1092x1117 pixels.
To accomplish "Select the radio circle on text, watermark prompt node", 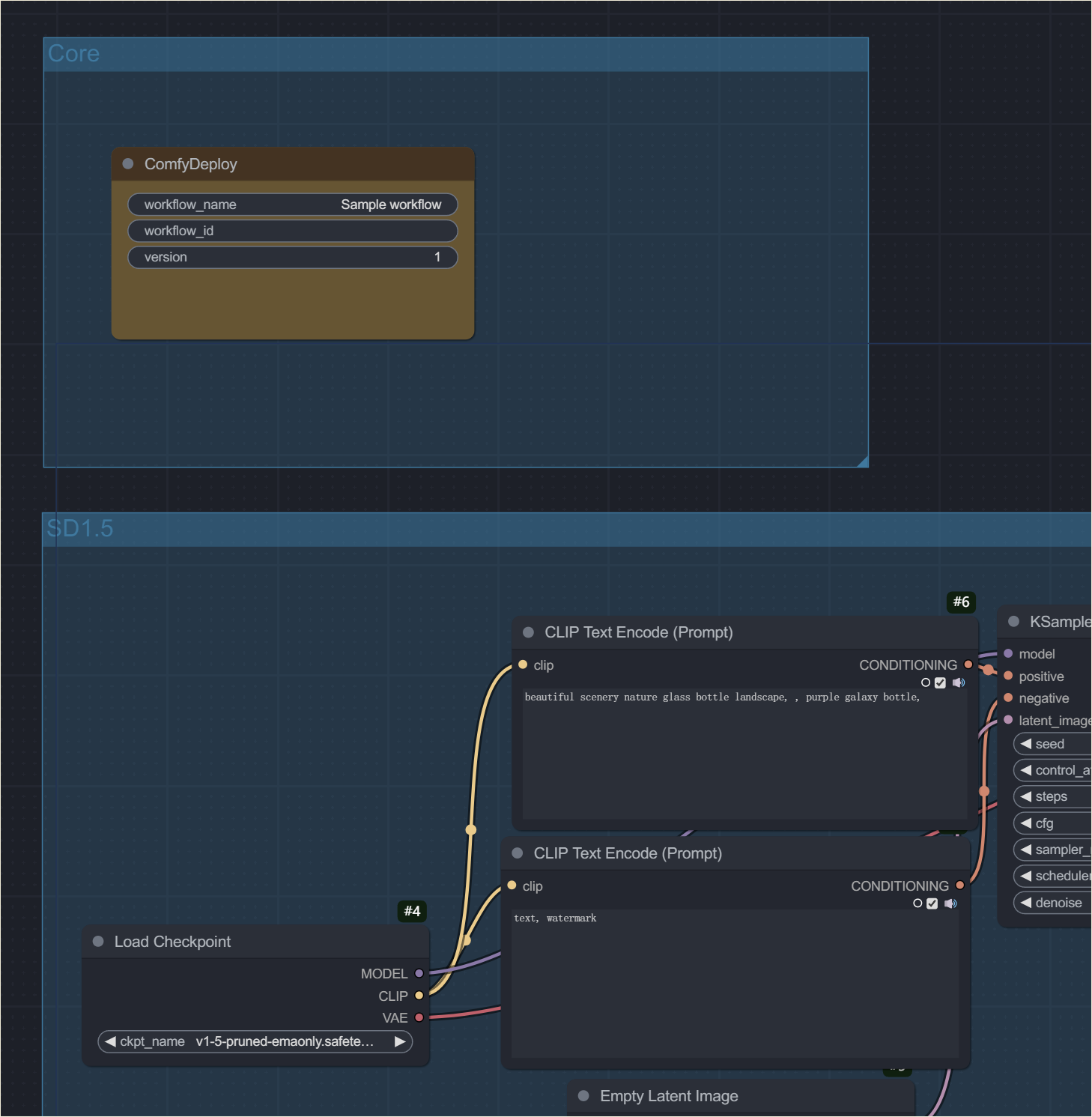I will click(917, 903).
